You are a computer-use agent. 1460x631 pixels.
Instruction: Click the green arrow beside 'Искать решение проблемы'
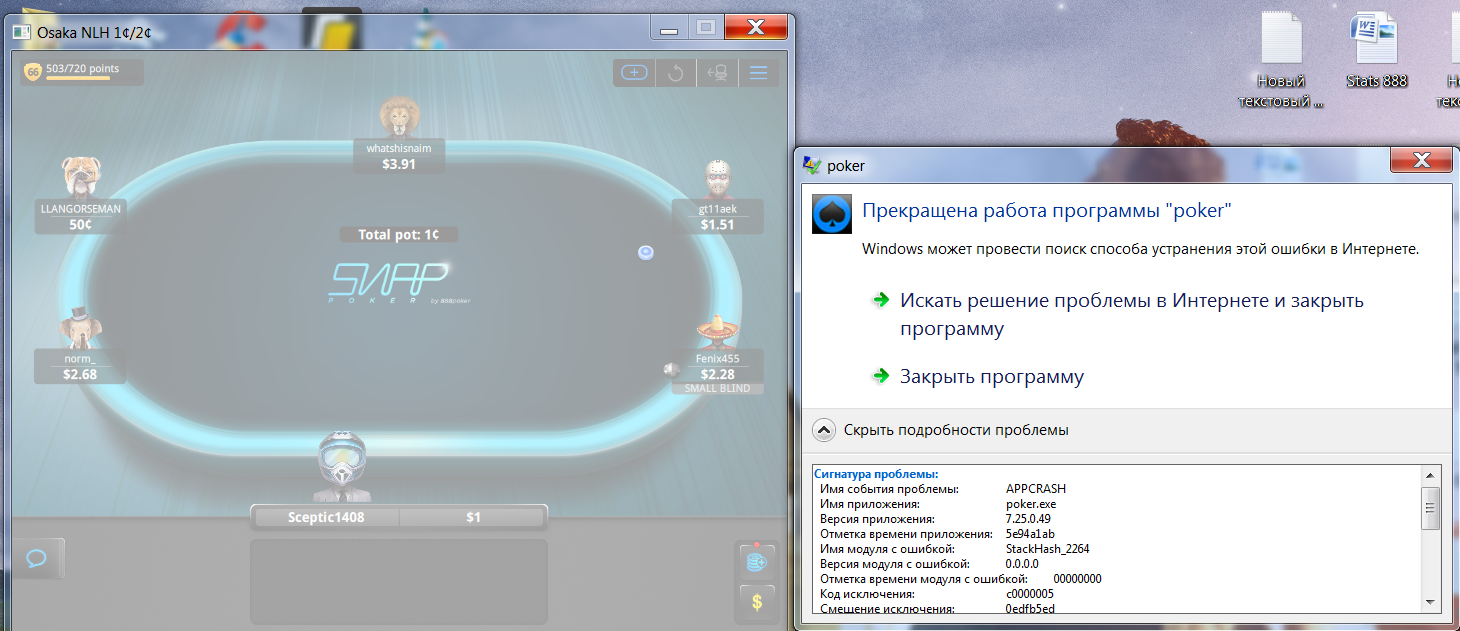[x=881, y=299]
